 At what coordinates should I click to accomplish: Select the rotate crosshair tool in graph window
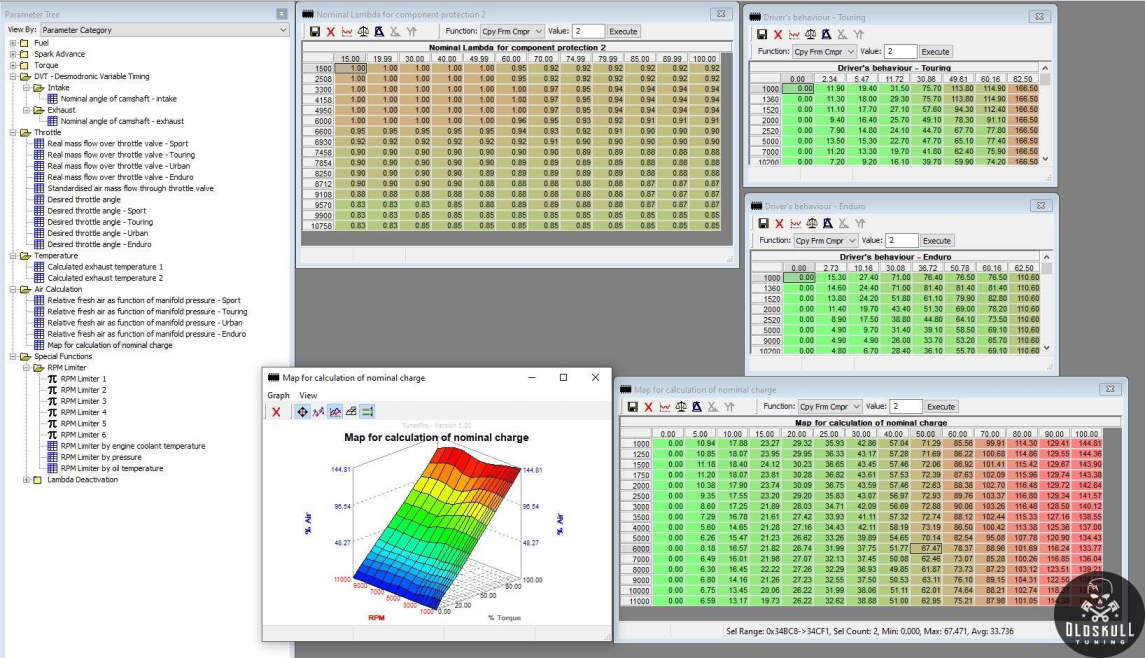[302, 412]
